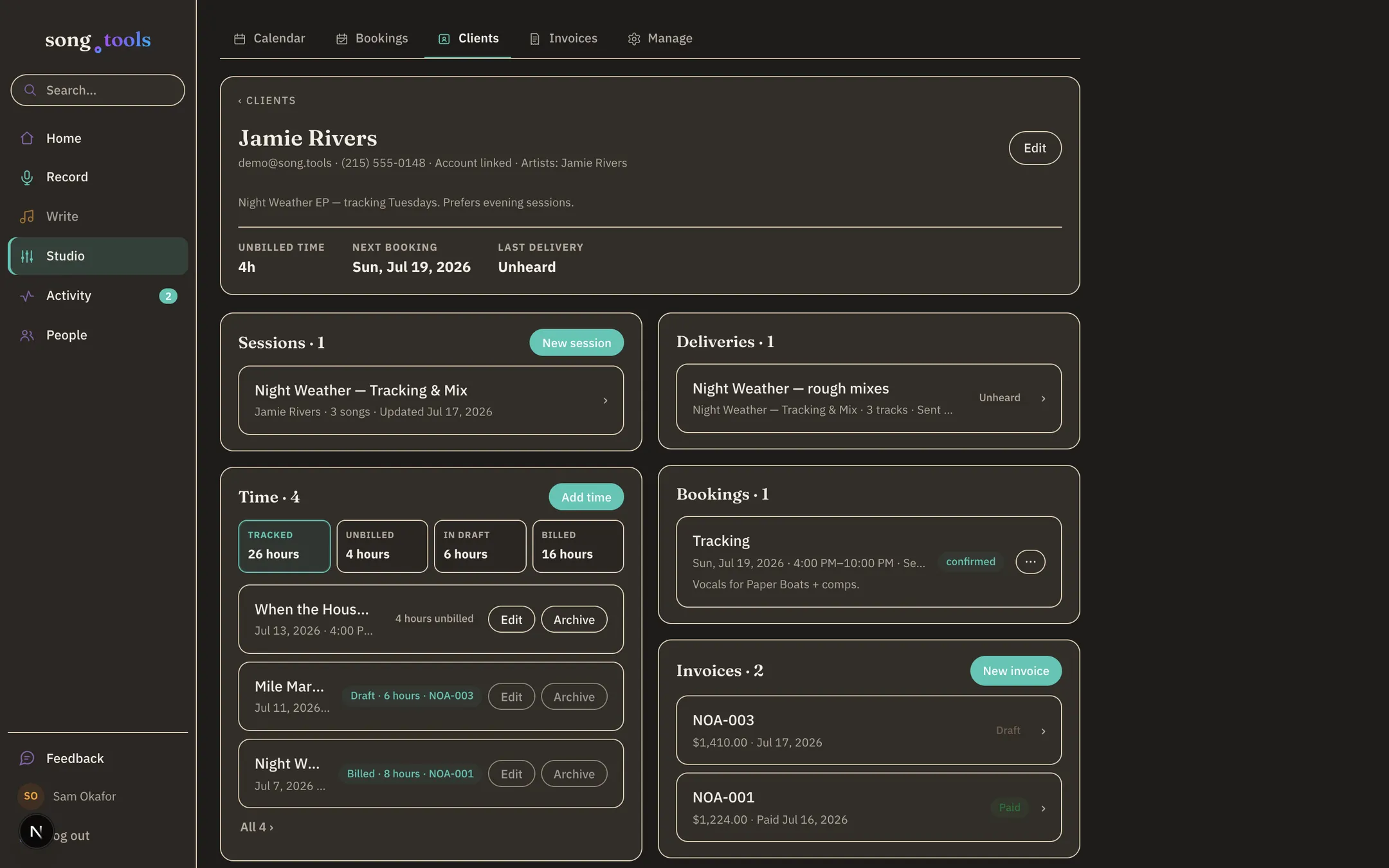Archive the When the Hous... time entry

[x=574, y=619]
